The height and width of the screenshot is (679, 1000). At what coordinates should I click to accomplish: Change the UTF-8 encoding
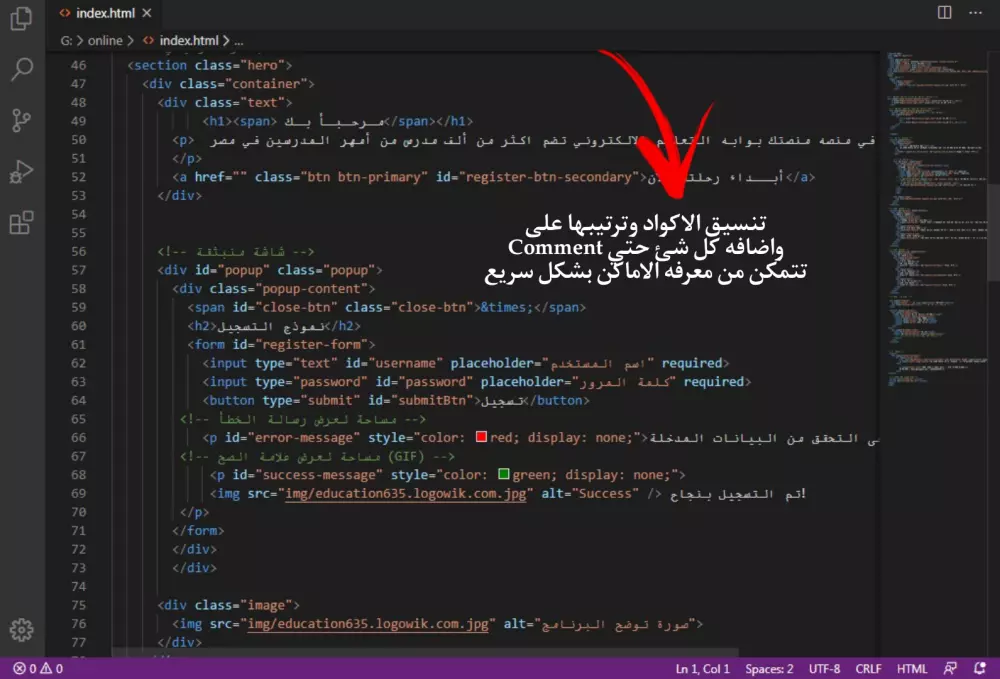824,668
